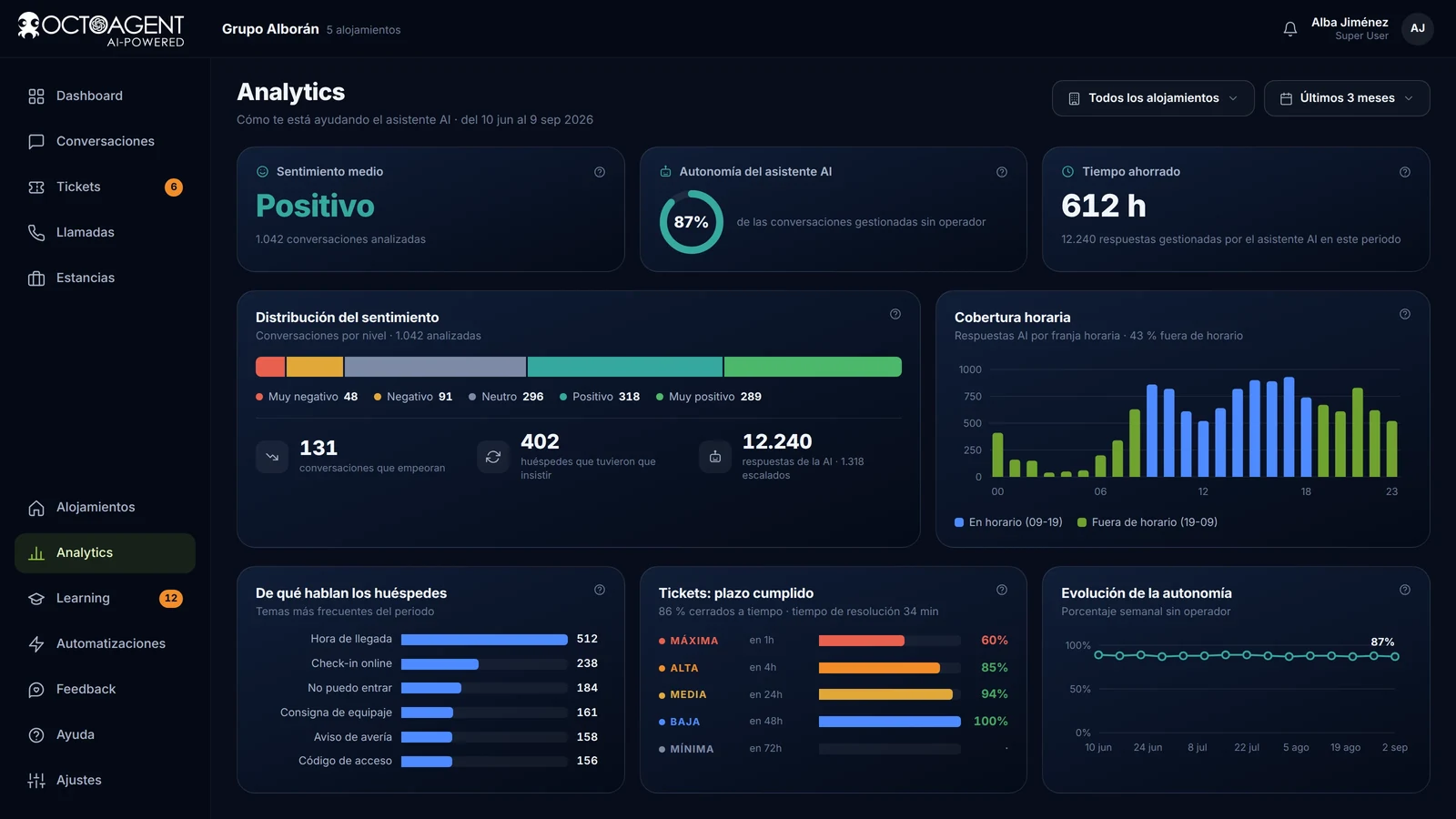The width and height of the screenshot is (1456, 819).
Task: Click 'MÍNIMA' ticket priority label
Action: [x=692, y=749]
